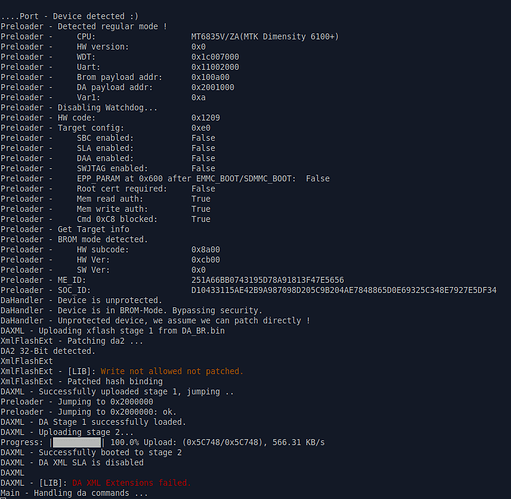The height and width of the screenshot is (499, 511).
Task: Click the 'Uploading xflash stage 1' line
Action: [x=113, y=331]
